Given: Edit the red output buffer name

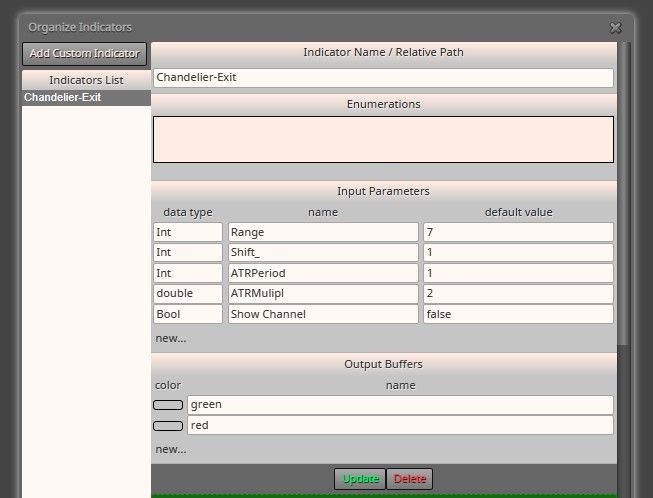Looking at the screenshot, I should click(x=400, y=426).
